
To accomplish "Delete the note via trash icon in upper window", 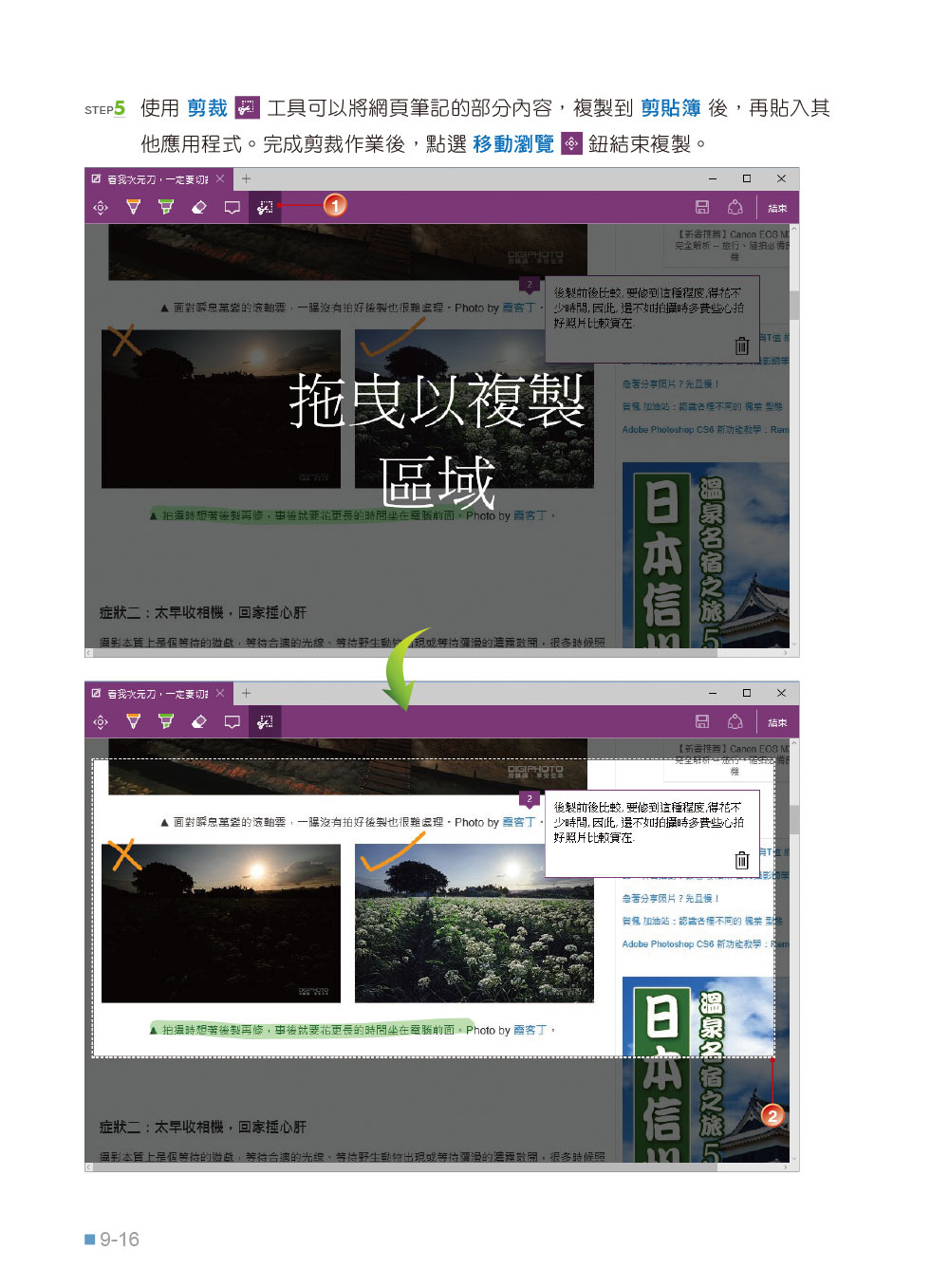I will [x=742, y=346].
